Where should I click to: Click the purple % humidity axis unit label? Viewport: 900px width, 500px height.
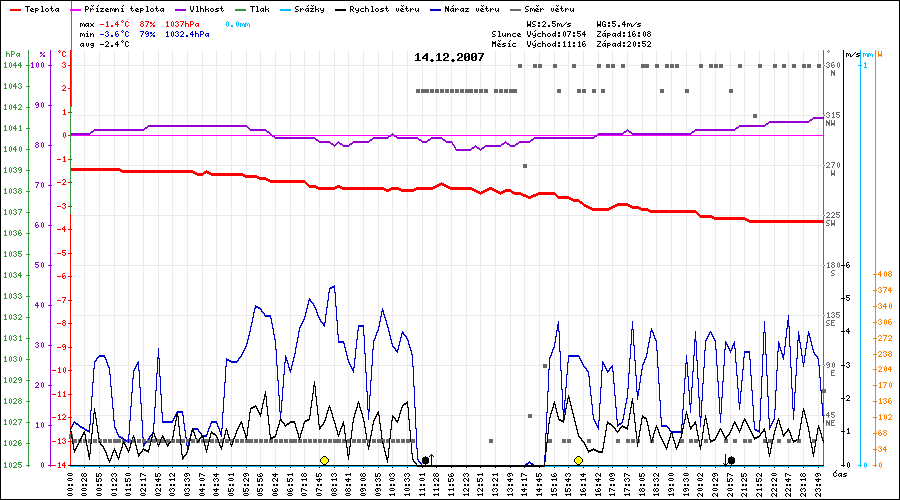pos(42,55)
